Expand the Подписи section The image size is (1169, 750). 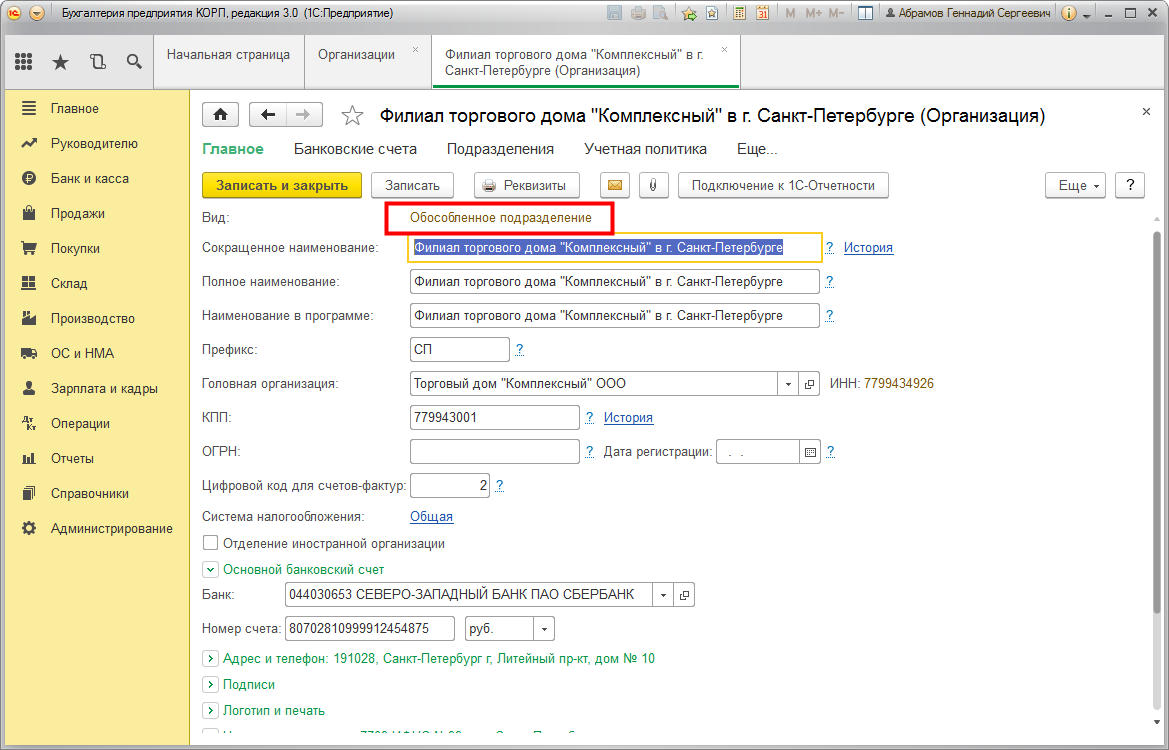coord(209,684)
